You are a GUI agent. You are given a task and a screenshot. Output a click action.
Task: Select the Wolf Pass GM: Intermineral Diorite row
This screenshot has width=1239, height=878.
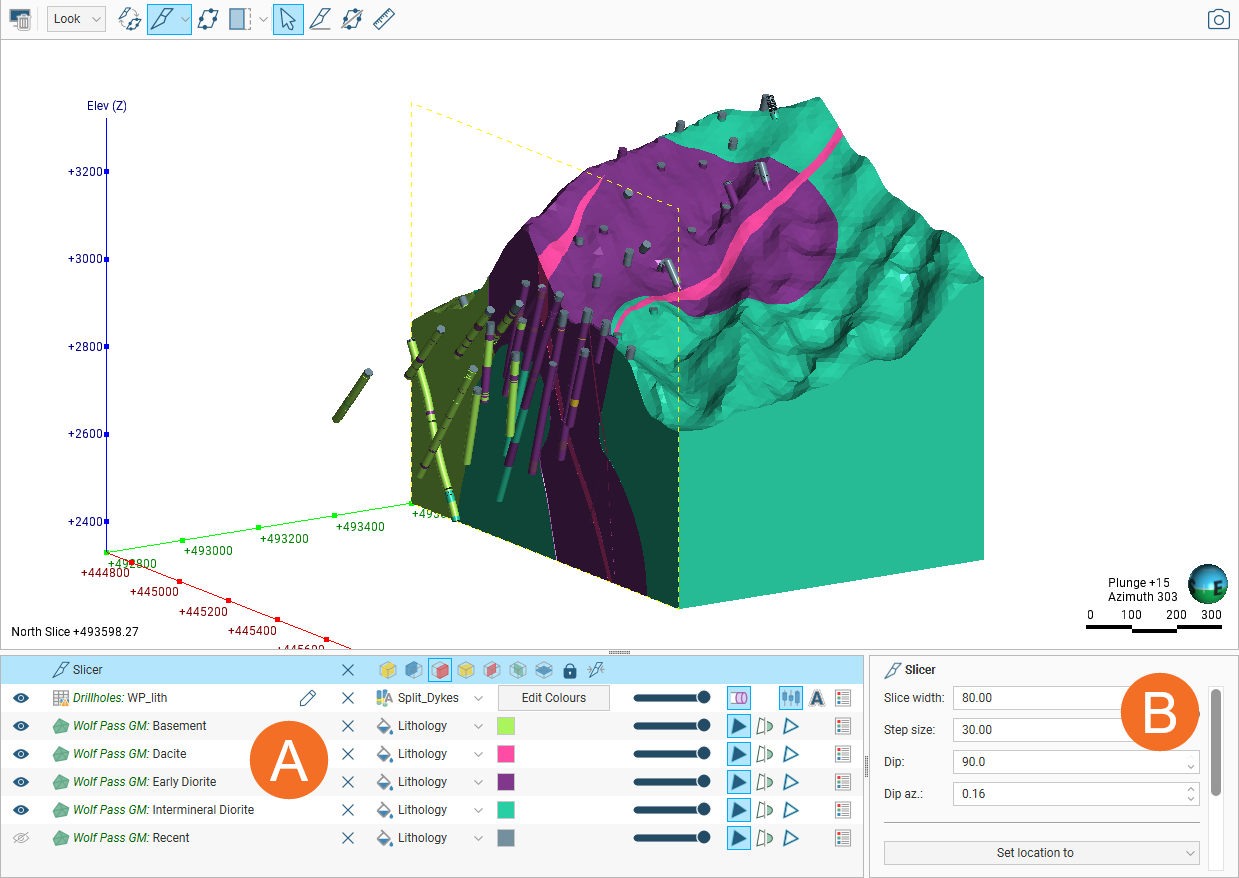pyautogui.click(x=163, y=810)
